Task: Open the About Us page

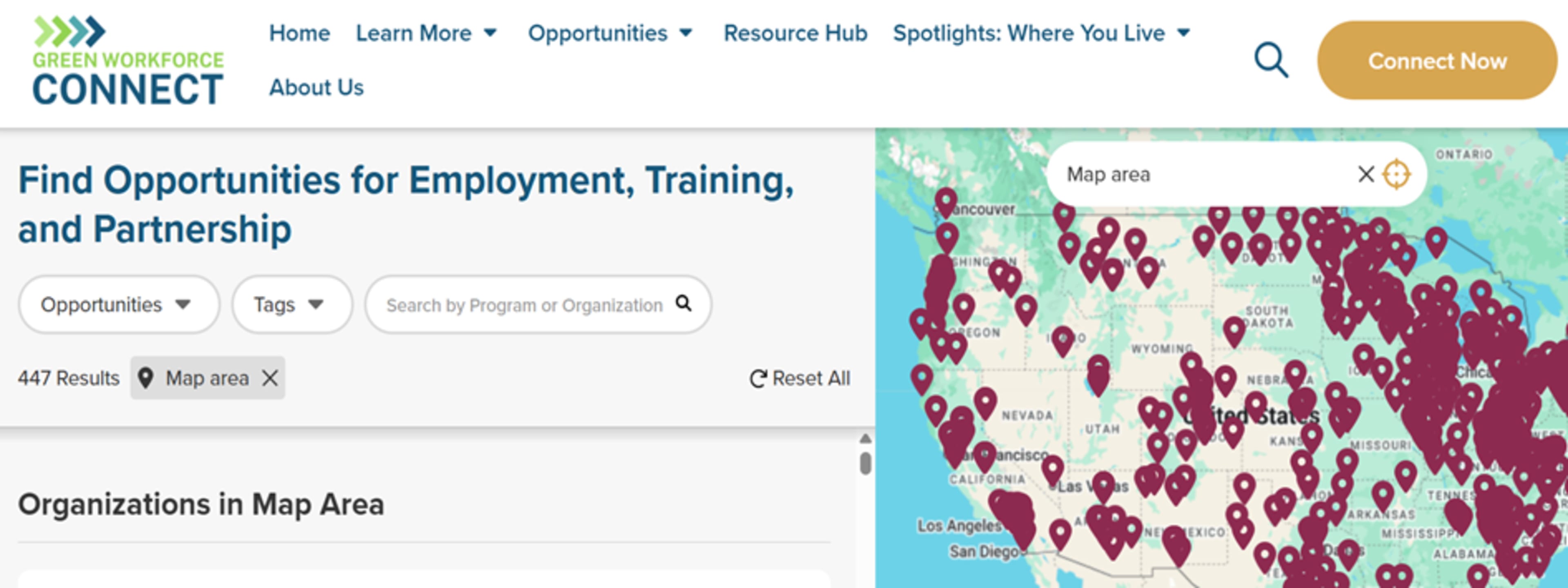Action: pos(316,88)
